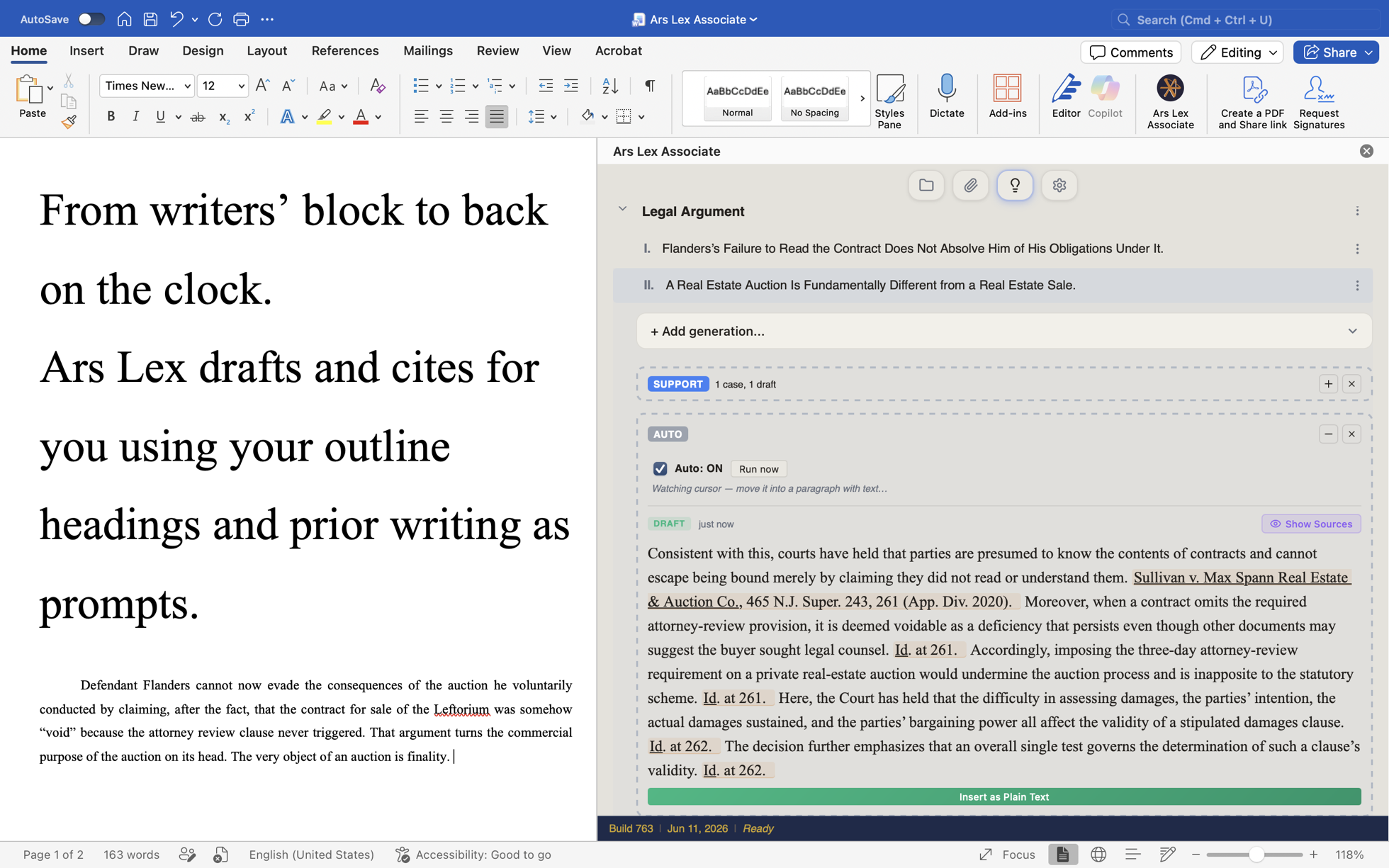
Task: Switch to Web Layout view
Action: (1098, 855)
